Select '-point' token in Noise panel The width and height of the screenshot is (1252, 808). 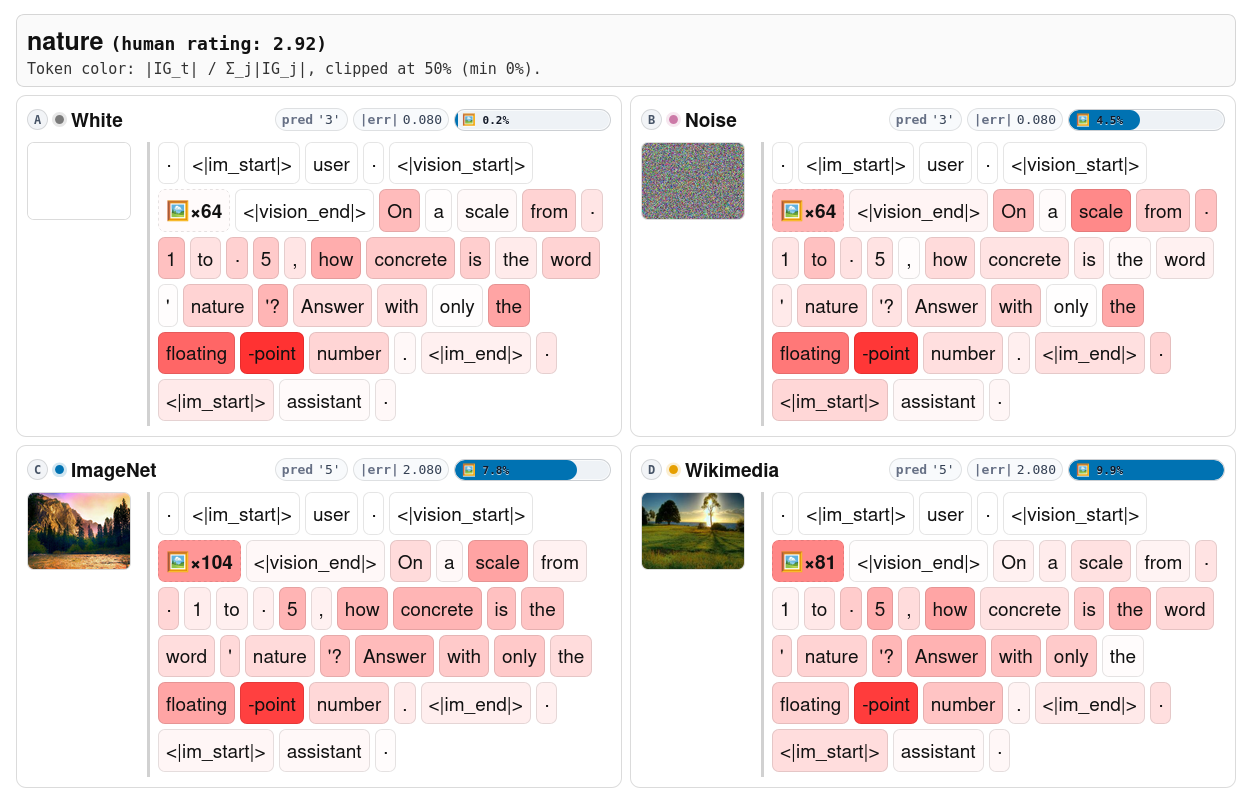pyautogui.click(x=886, y=353)
